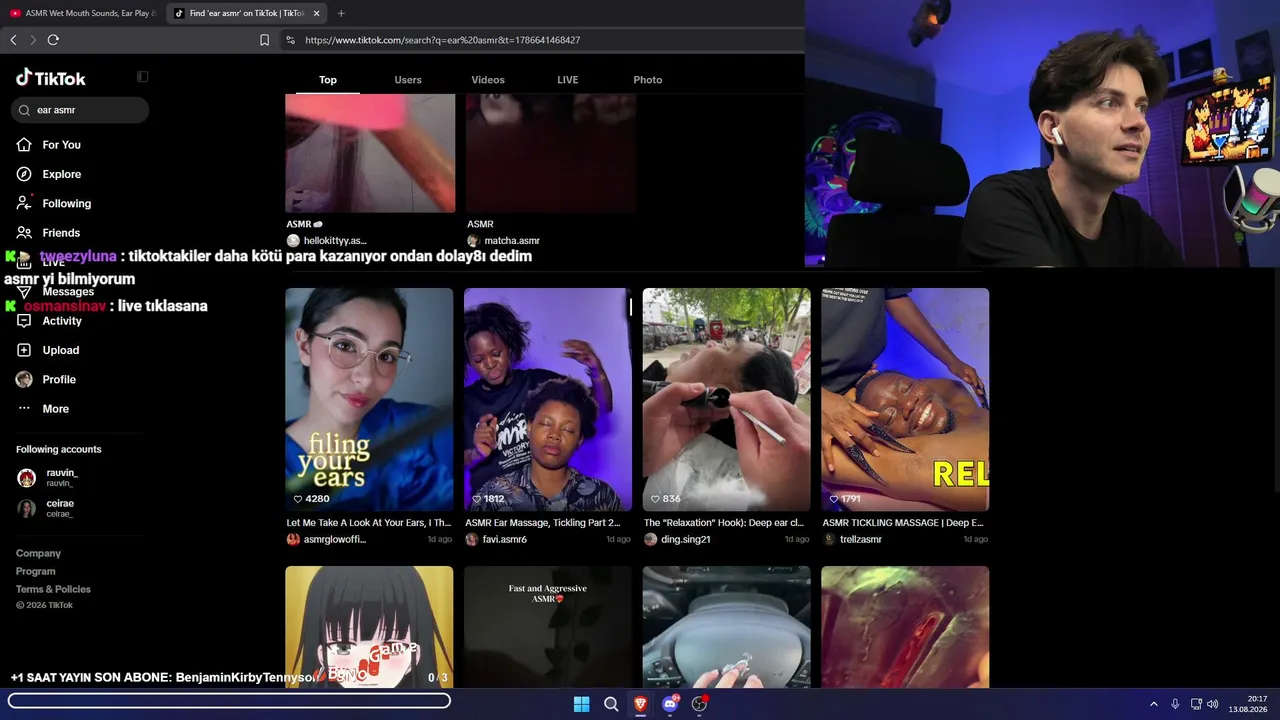This screenshot has width=1280, height=720.
Task: Click the Brave browser taskbar icon
Action: click(x=640, y=704)
